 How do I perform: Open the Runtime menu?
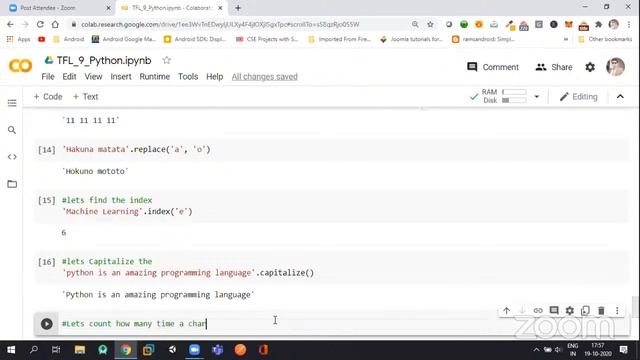tap(154, 77)
